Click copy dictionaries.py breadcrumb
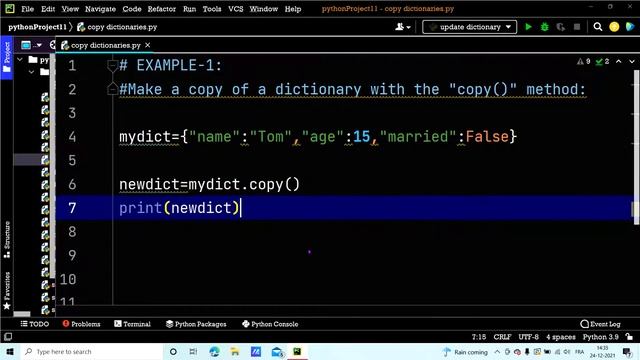 click(117, 27)
